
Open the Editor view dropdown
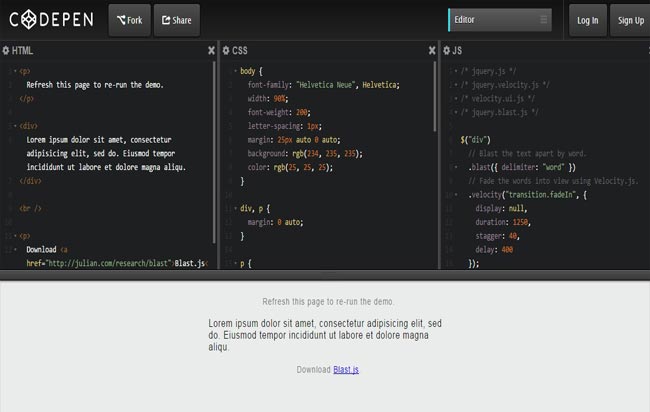point(500,19)
